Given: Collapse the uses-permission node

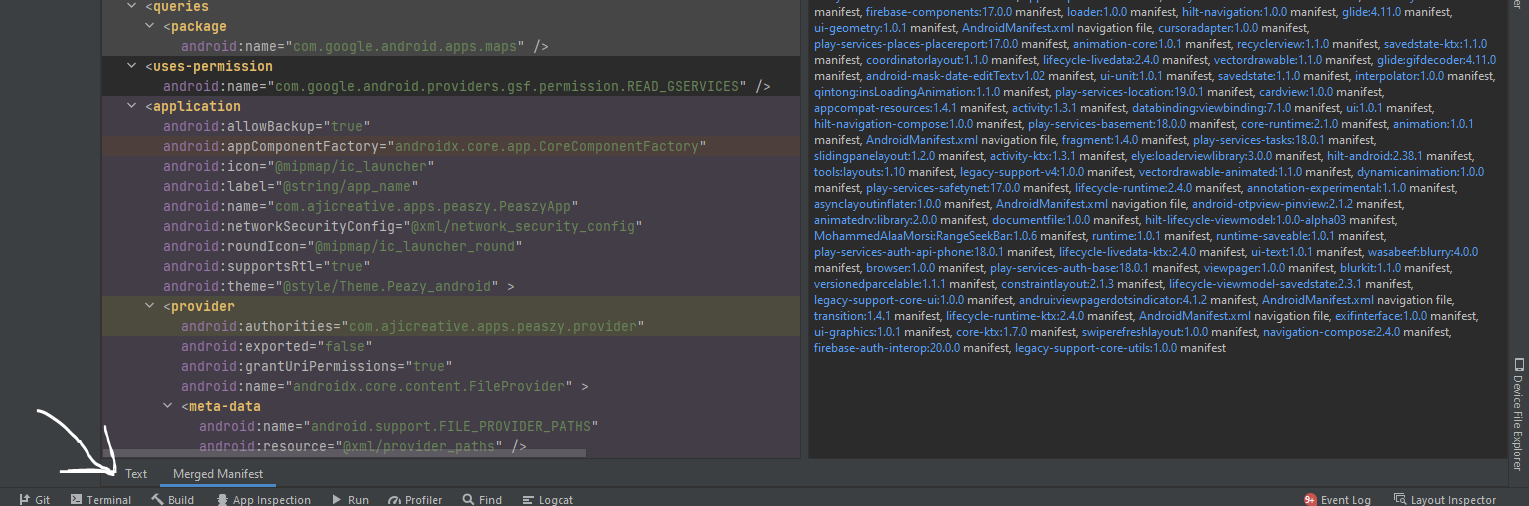Looking at the screenshot, I should click(132, 66).
